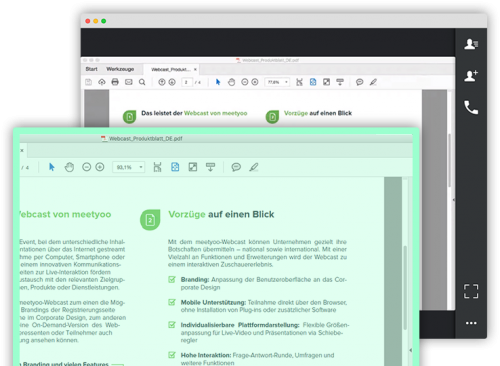
Task: Click read mode icon in front green window
Action: 210,167
